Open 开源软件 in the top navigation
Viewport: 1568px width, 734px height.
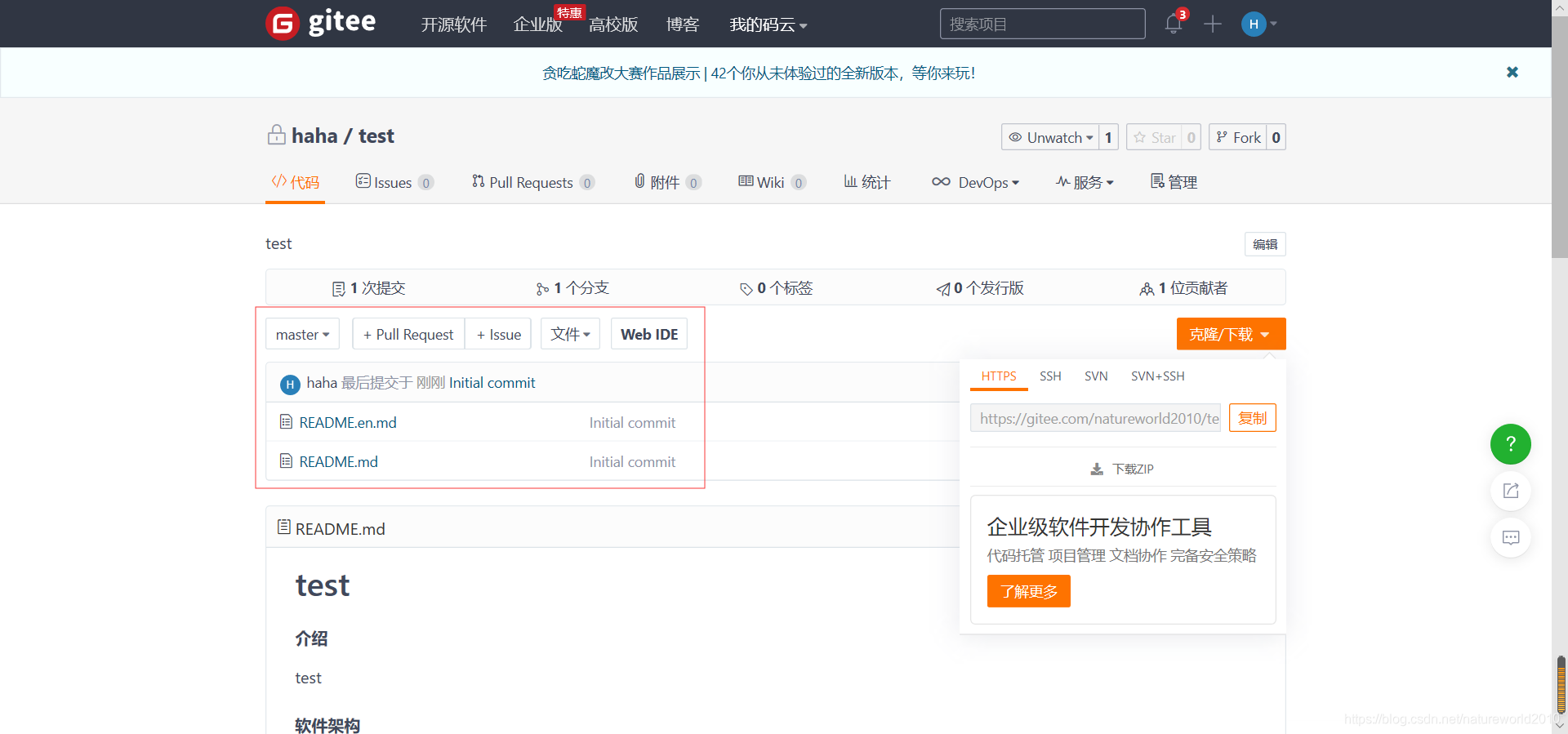coord(453,24)
